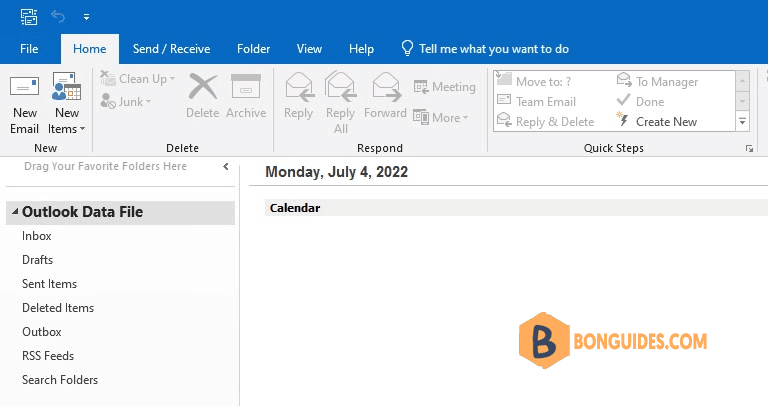Click the New Email envelope icon
This screenshot has height=406, width=768.
coord(24,87)
